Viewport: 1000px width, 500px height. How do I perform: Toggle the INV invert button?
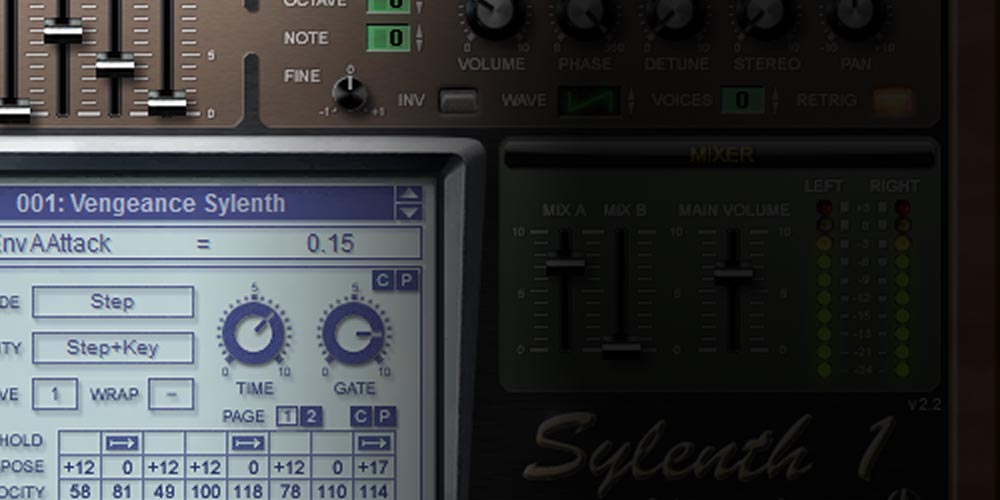(458, 100)
